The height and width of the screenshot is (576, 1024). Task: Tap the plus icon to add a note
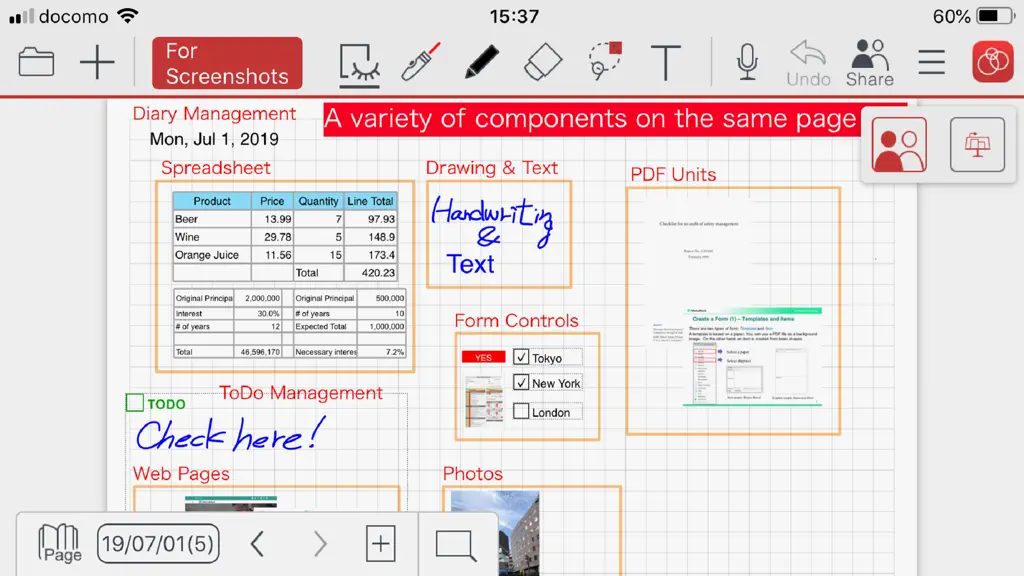[97, 62]
